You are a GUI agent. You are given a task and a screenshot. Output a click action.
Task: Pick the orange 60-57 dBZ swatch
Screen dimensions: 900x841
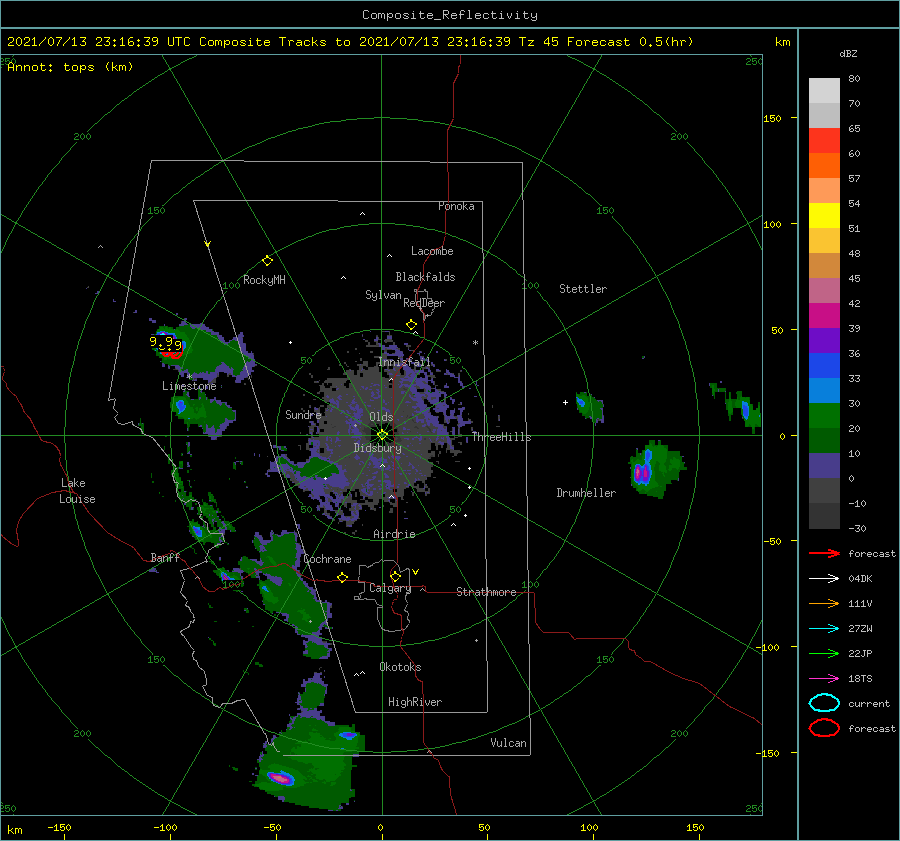point(824,165)
